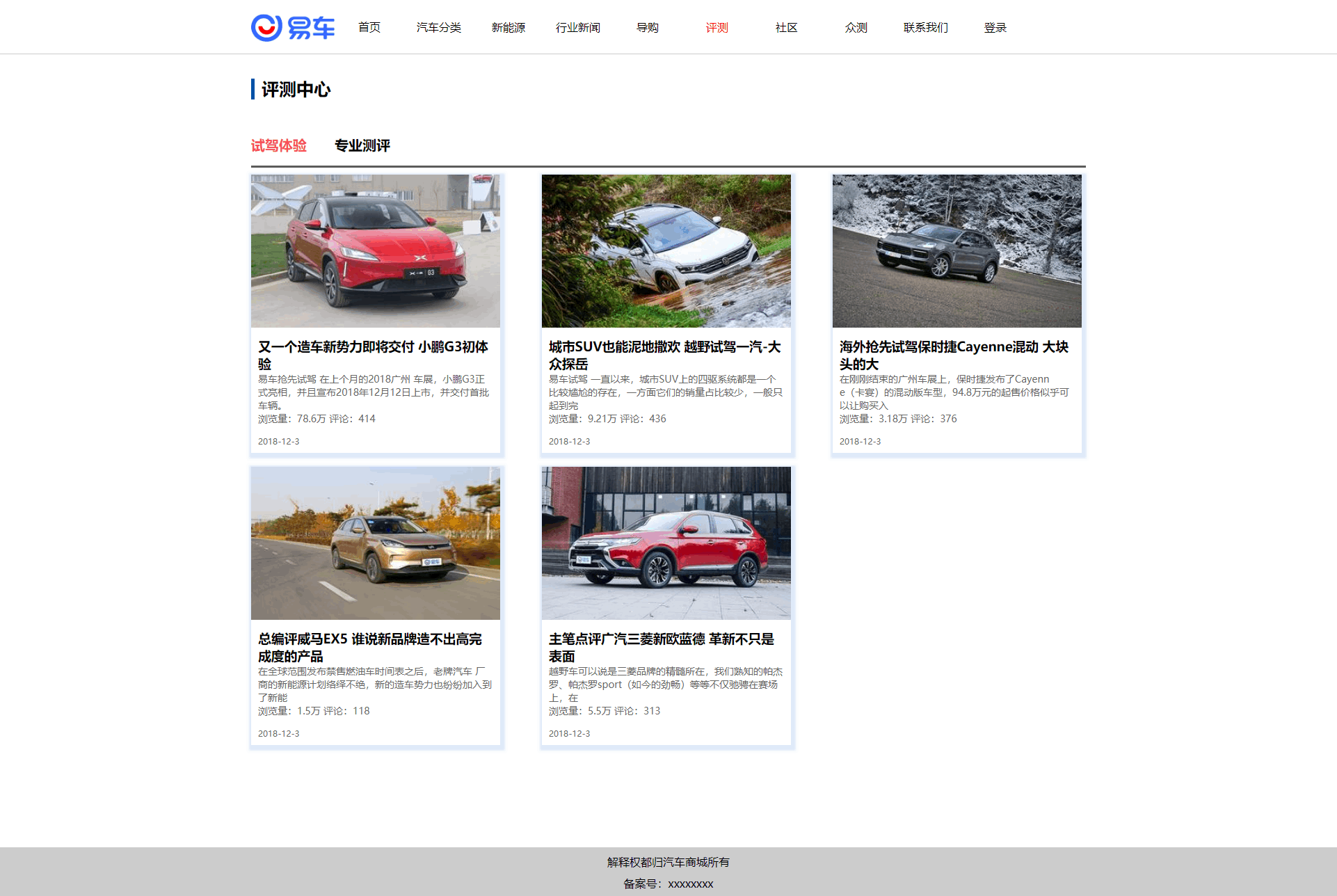Open the red 小鹏G3 car photo
Screen dimensions: 1337x896
pyautogui.click(x=376, y=251)
